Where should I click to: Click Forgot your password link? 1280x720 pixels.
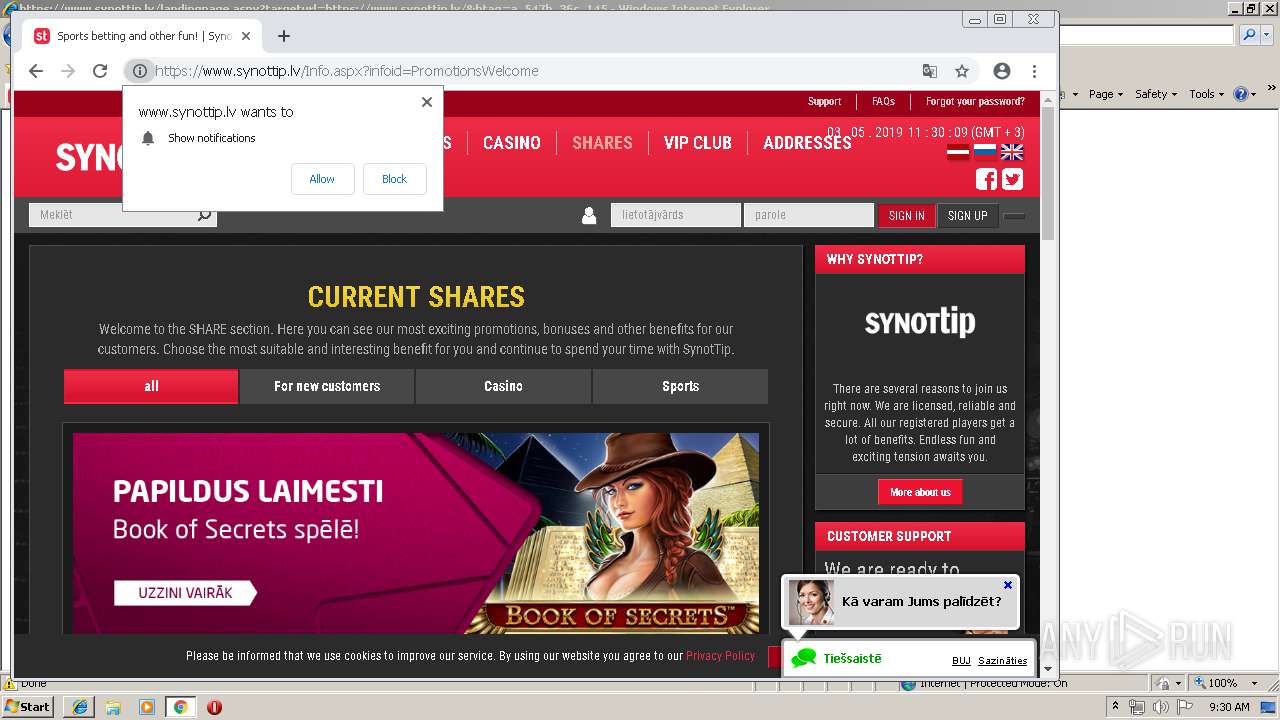point(975,101)
